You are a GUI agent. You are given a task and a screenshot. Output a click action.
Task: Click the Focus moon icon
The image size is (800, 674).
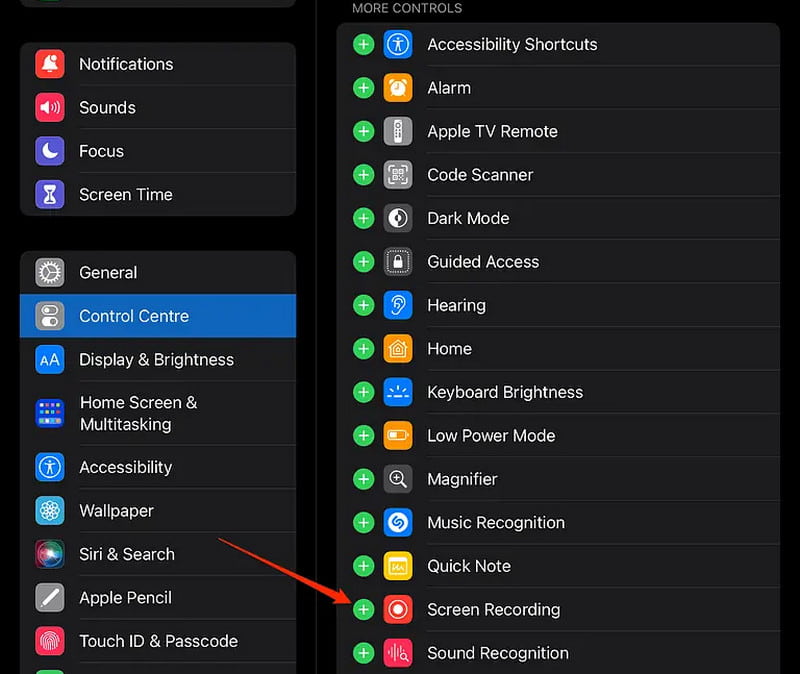coord(50,151)
